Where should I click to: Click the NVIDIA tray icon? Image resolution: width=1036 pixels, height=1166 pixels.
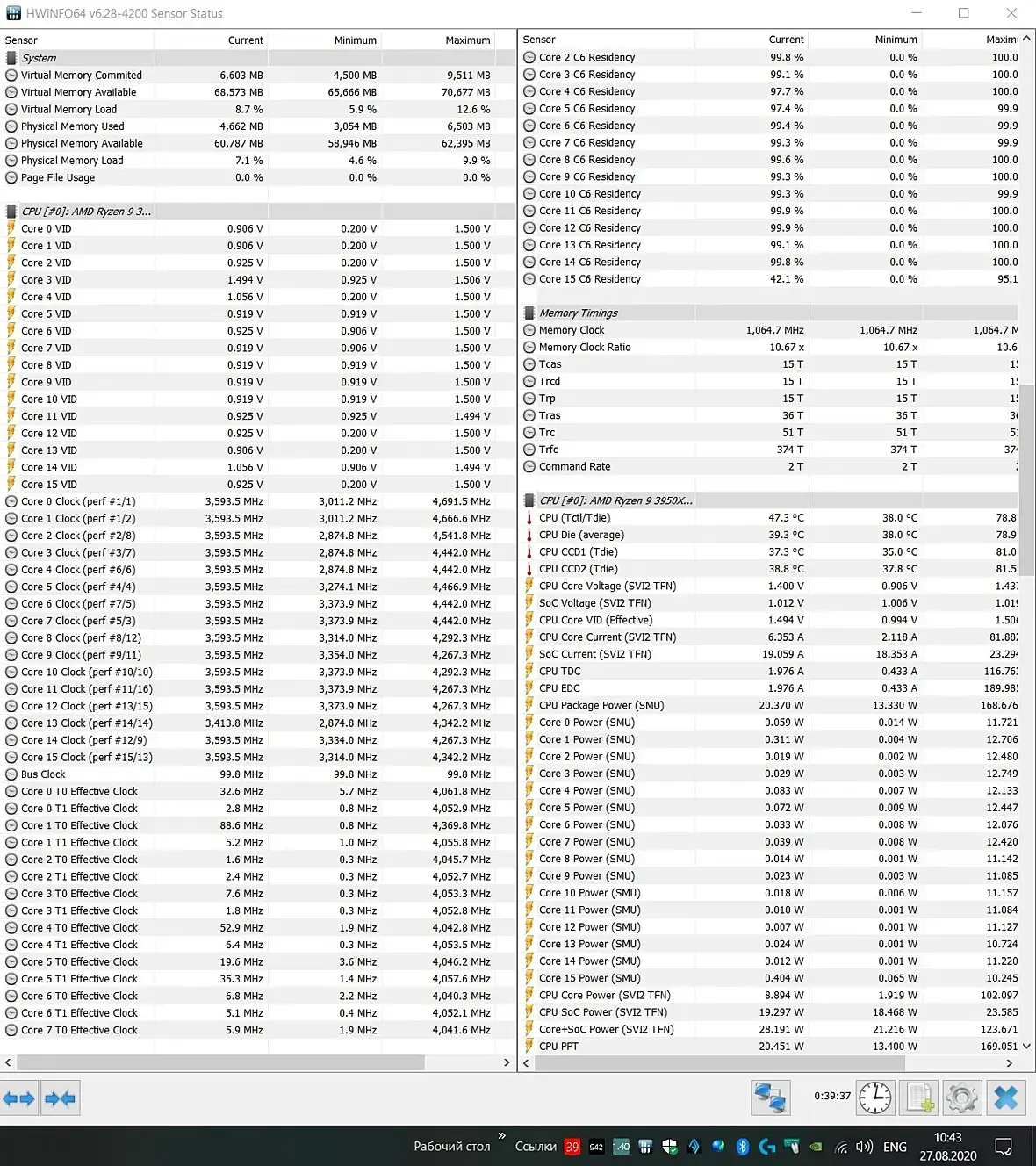click(817, 1146)
